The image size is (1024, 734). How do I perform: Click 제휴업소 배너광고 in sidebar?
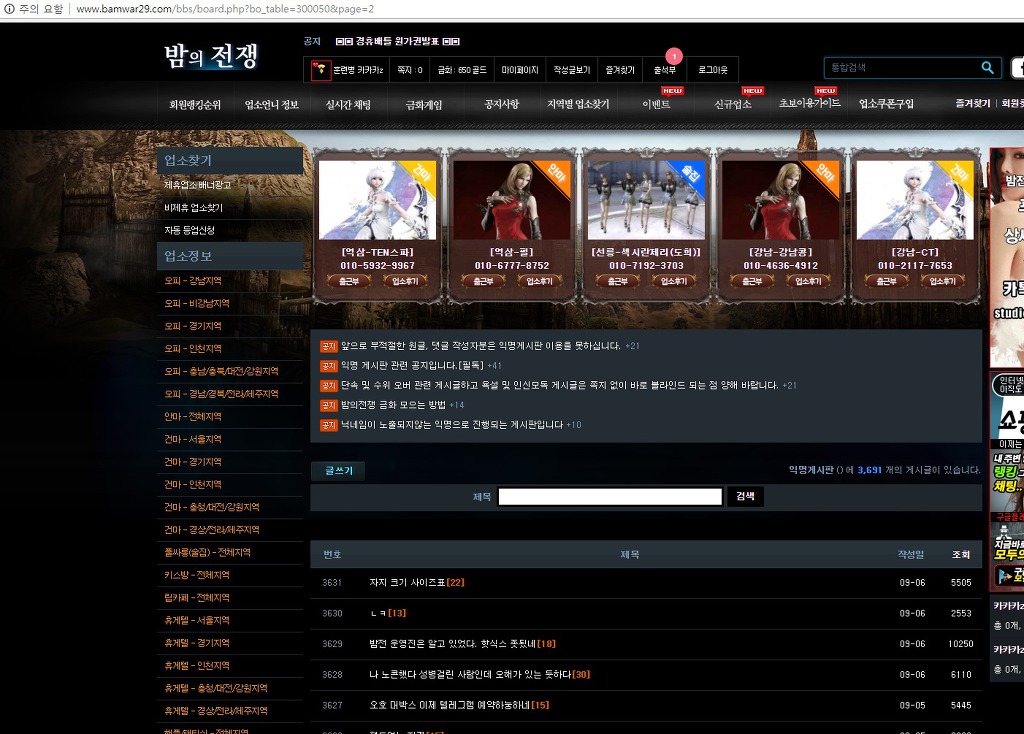point(197,185)
